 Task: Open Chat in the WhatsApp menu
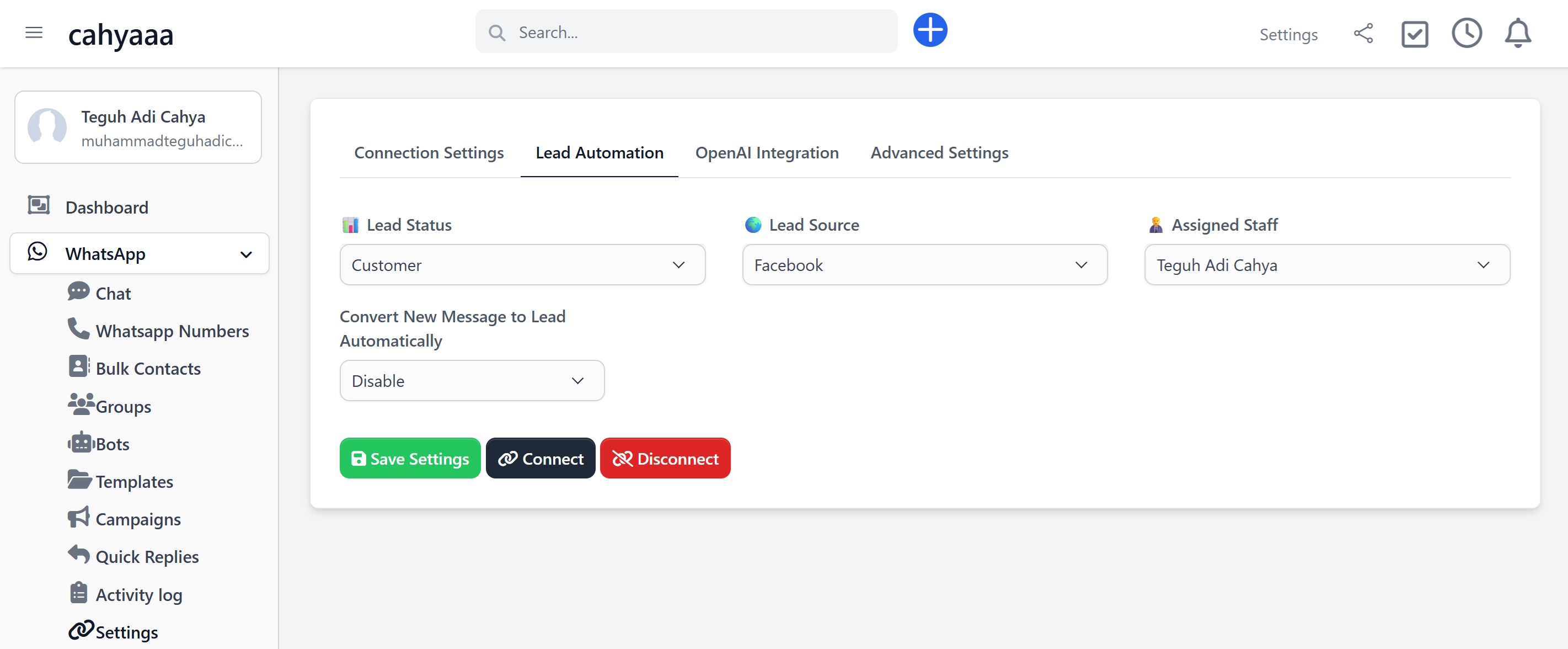click(x=113, y=294)
